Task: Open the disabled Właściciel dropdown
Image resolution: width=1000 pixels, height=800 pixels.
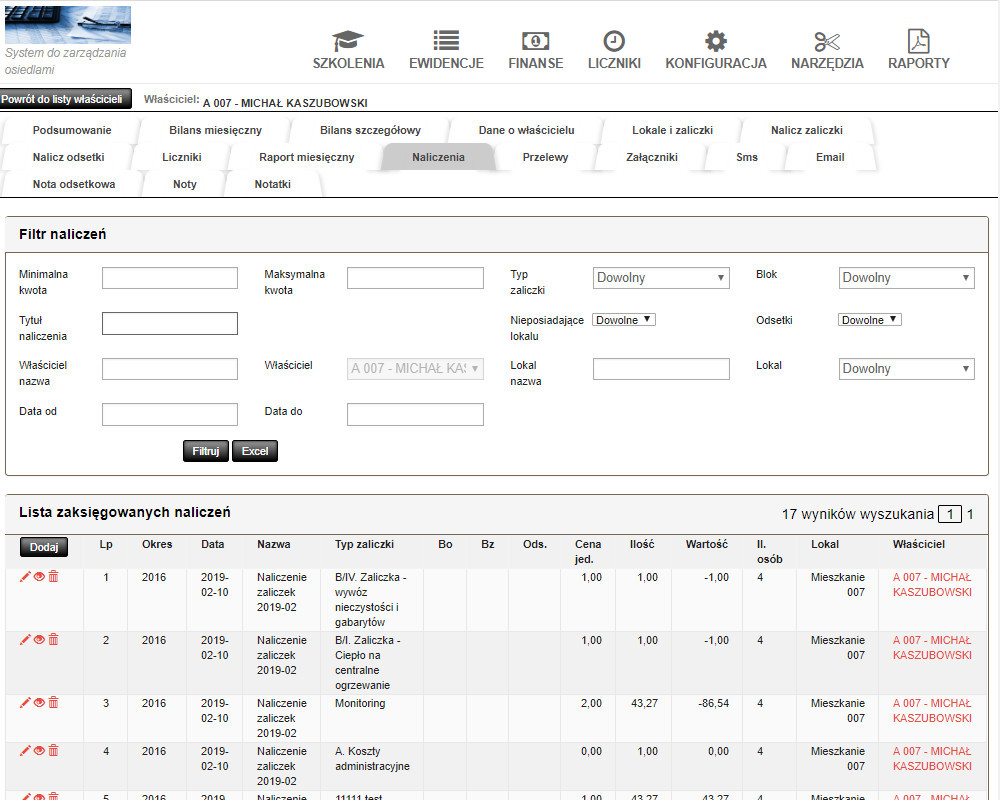Action: click(415, 369)
